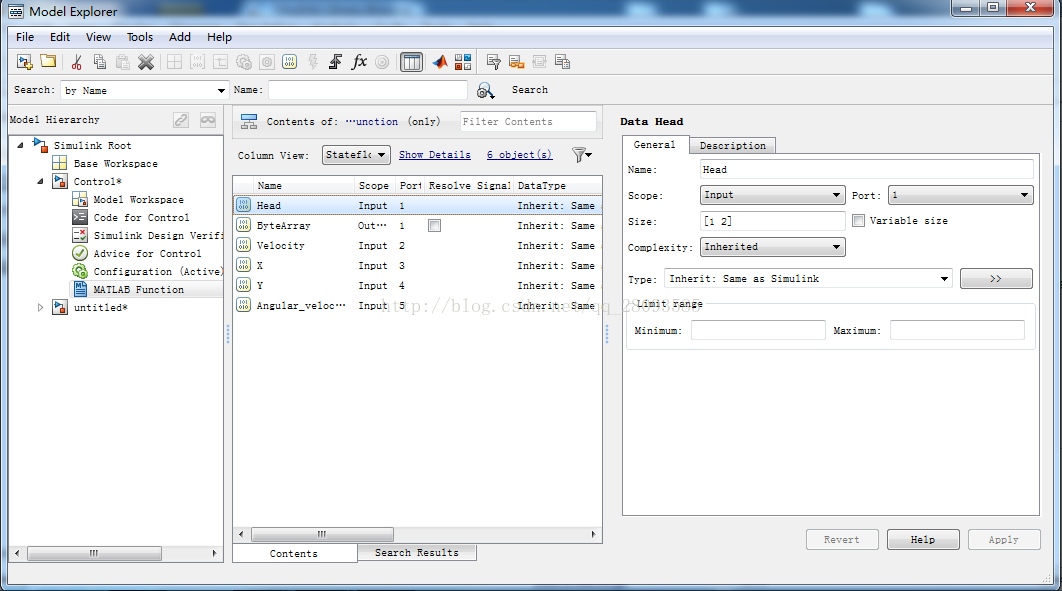Expand the untitled* tree node
The width and height of the screenshot is (1062, 591).
point(40,307)
